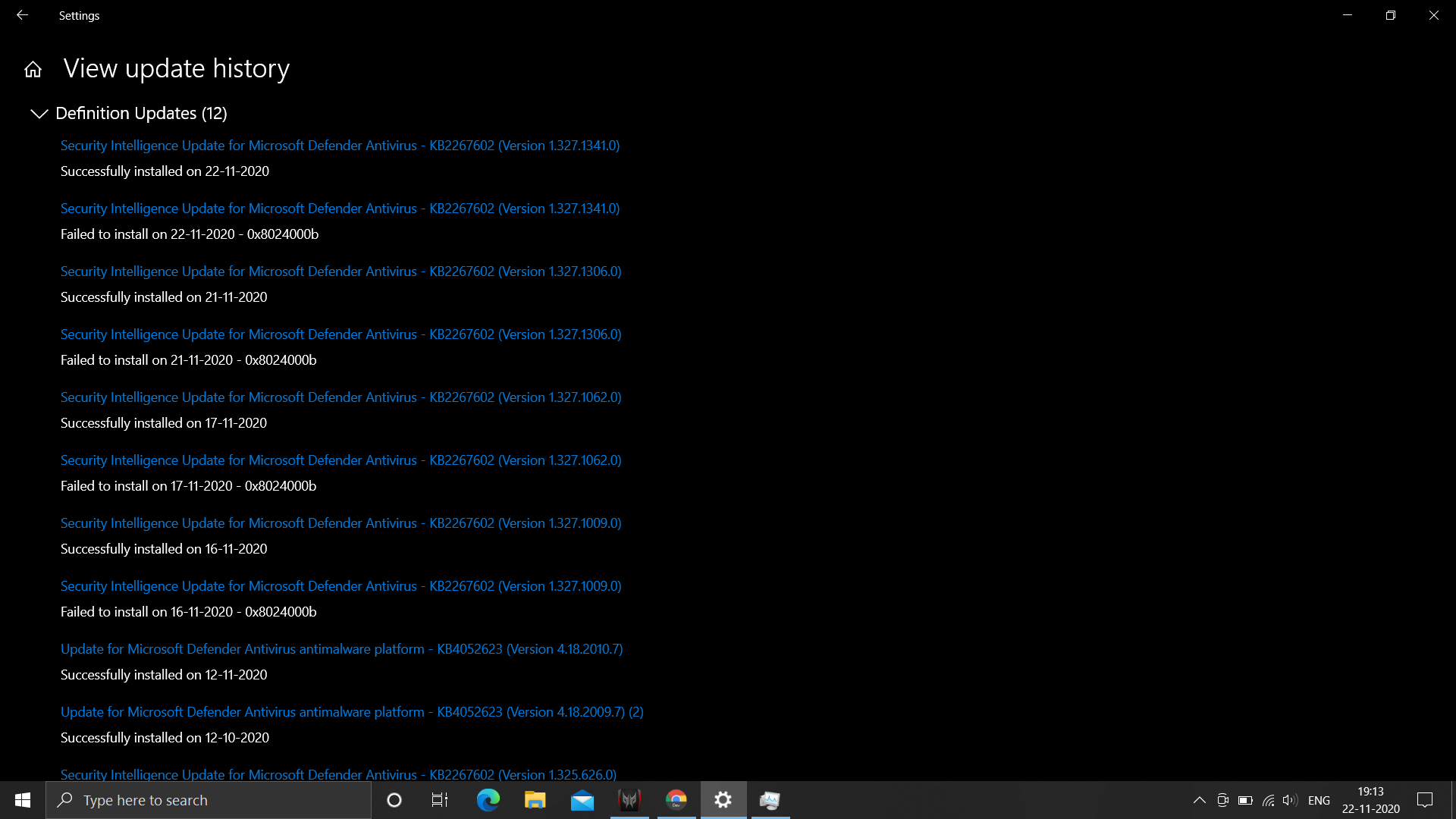Open the Meet Now tray icon
The image size is (1456, 819).
tap(1222, 800)
